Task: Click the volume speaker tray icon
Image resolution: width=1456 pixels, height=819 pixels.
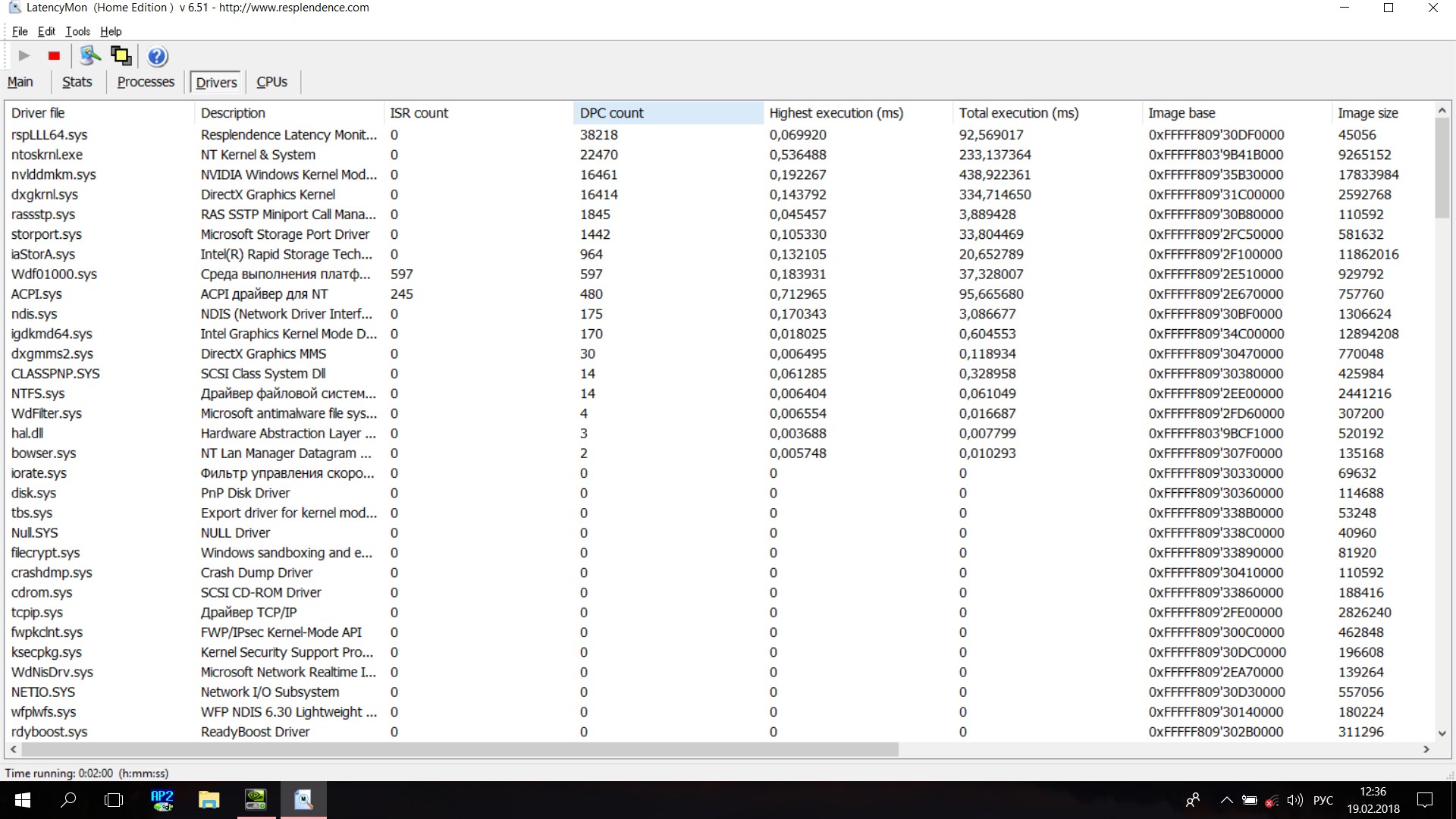Action: click(1294, 800)
